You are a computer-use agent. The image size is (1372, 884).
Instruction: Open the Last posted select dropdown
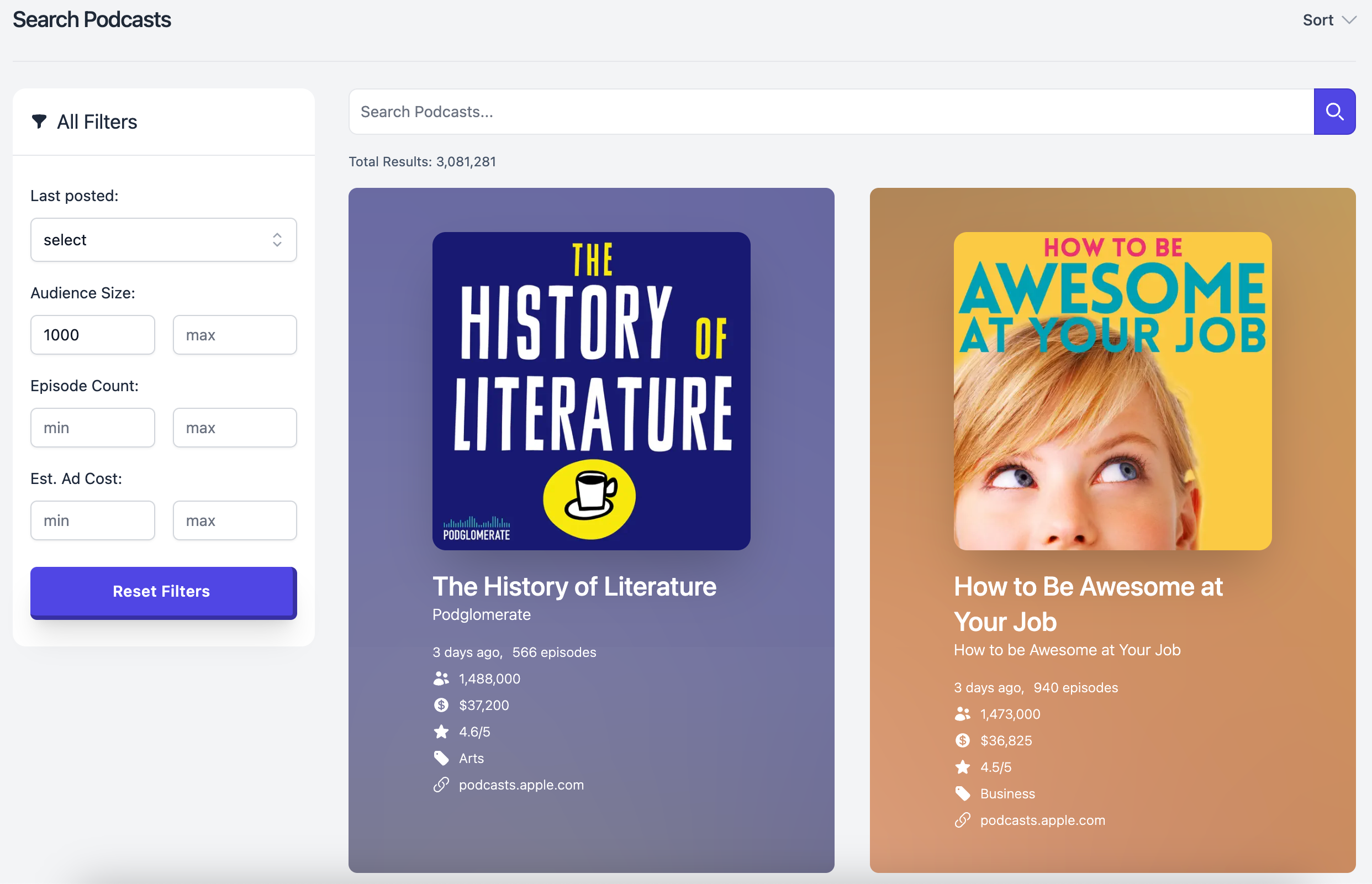[x=163, y=239]
